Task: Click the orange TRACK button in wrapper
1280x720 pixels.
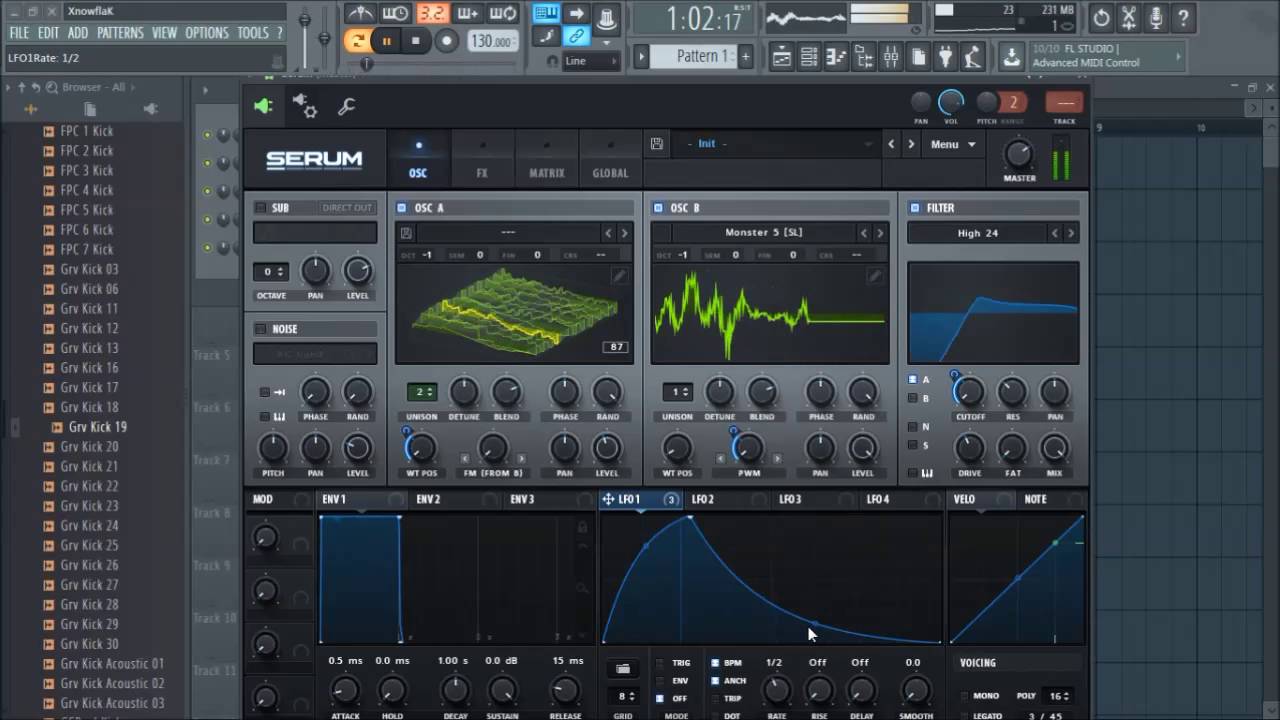Action: tap(1064, 102)
